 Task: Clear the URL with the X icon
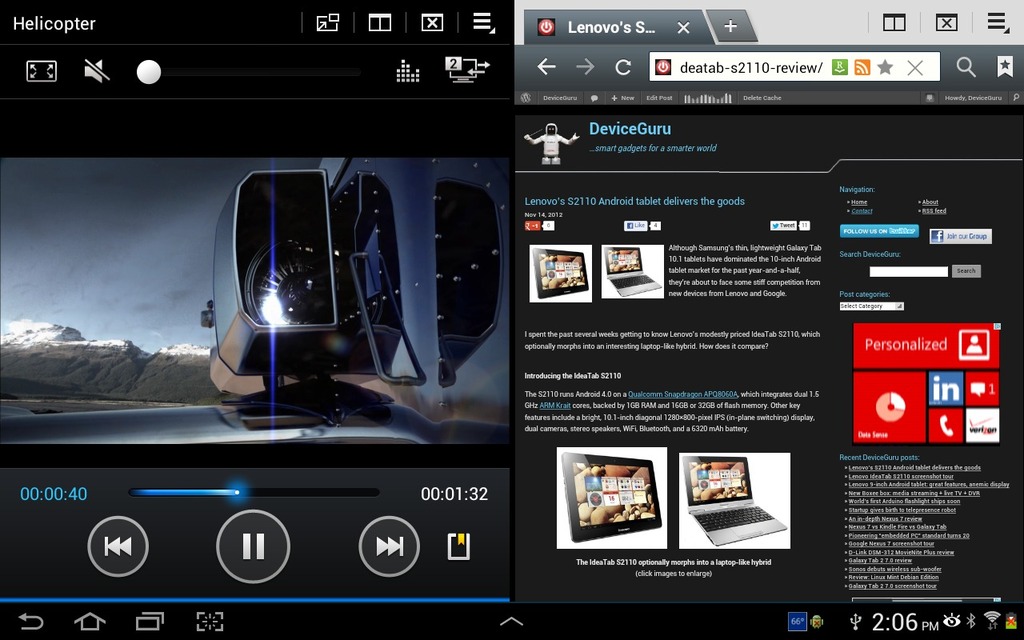pos(915,67)
